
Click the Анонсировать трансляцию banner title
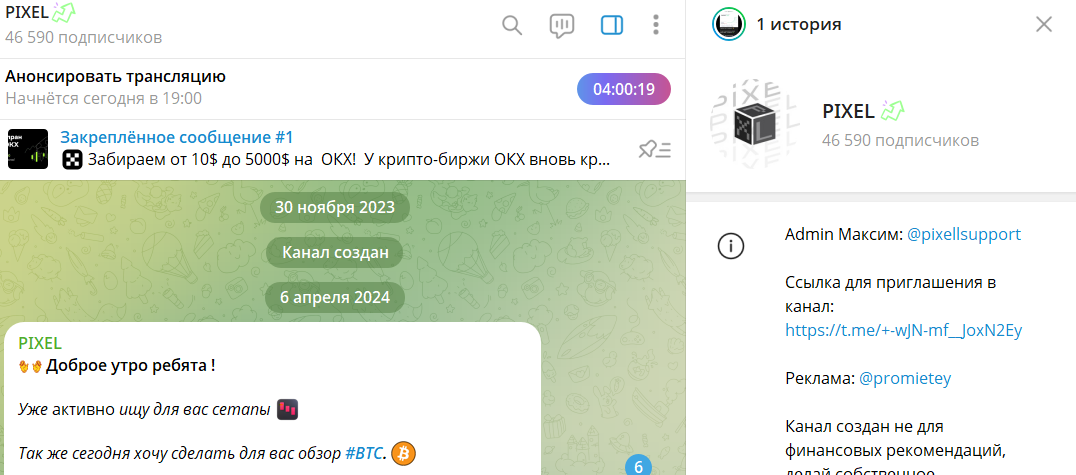click(115, 77)
